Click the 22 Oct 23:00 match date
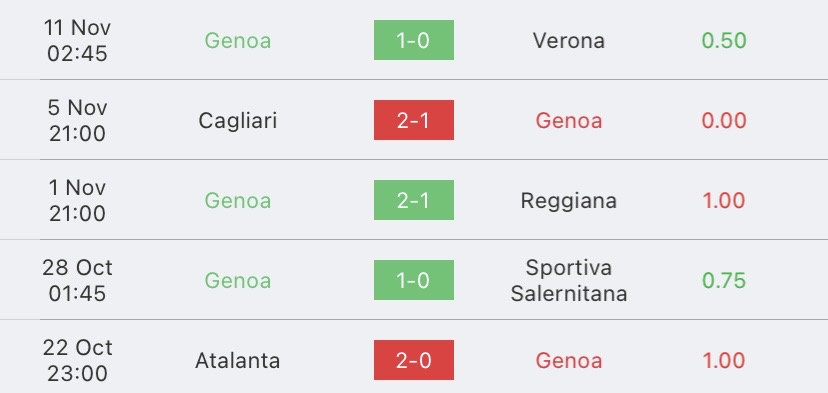The height and width of the screenshot is (393, 828). click(78, 361)
